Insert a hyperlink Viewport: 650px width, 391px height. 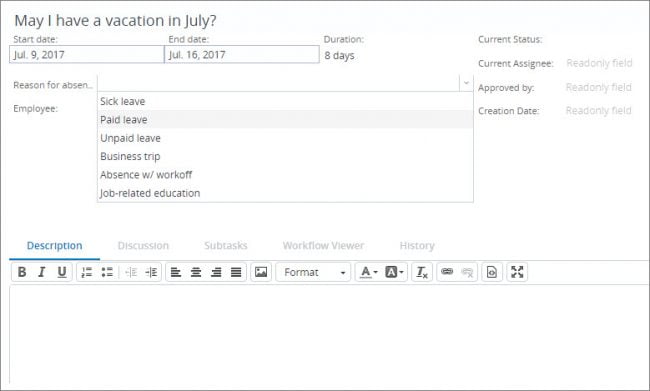coord(447,272)
